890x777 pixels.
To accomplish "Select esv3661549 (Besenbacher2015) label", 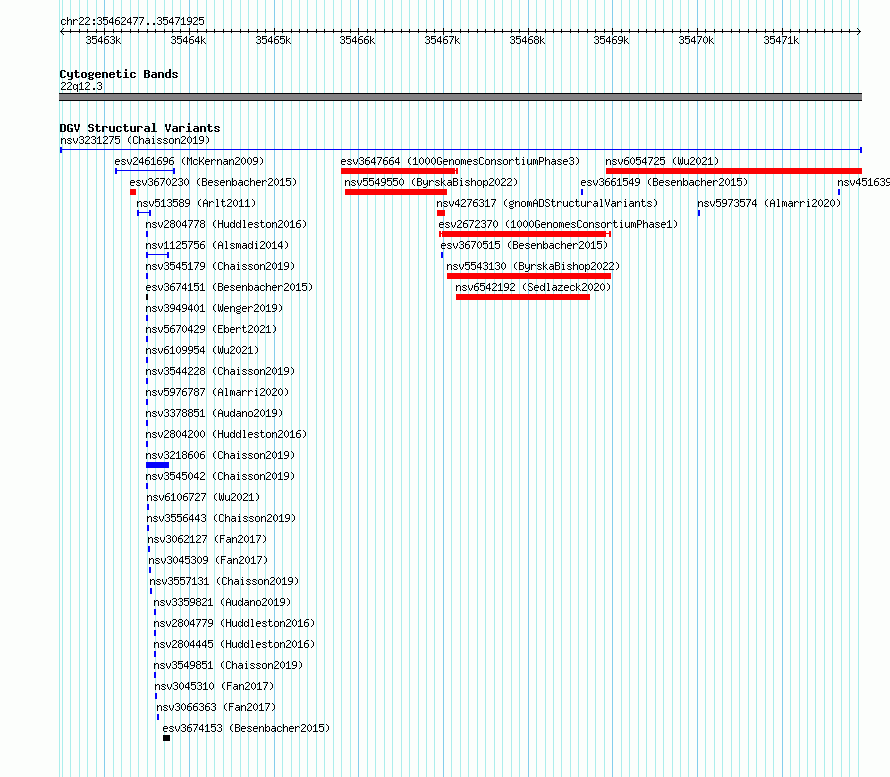I will click(664, 182).
